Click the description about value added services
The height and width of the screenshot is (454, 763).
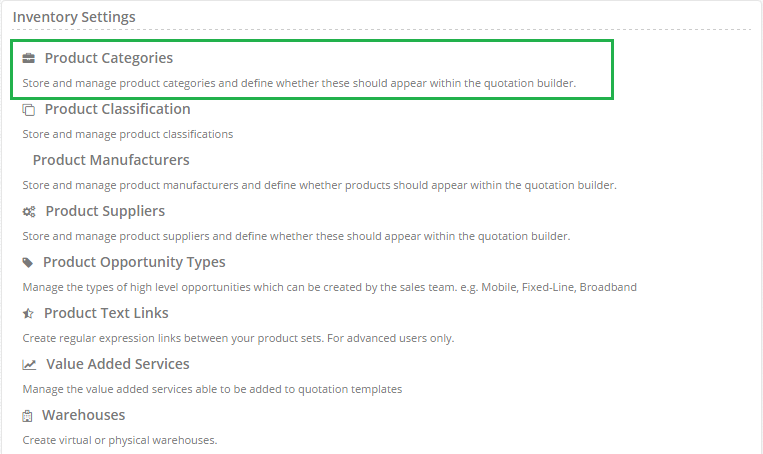pos(212,389)
